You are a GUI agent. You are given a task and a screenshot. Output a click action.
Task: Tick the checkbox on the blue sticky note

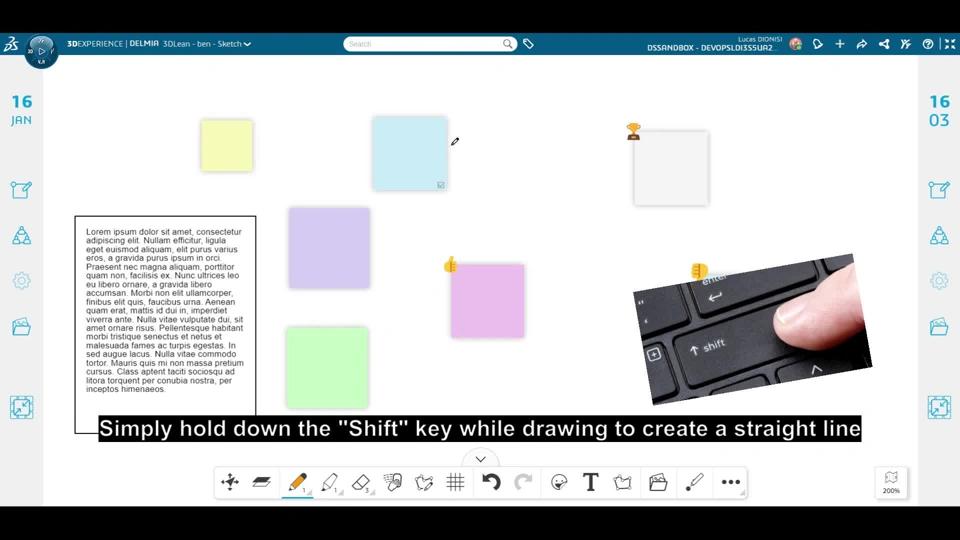tap(440, 185)
